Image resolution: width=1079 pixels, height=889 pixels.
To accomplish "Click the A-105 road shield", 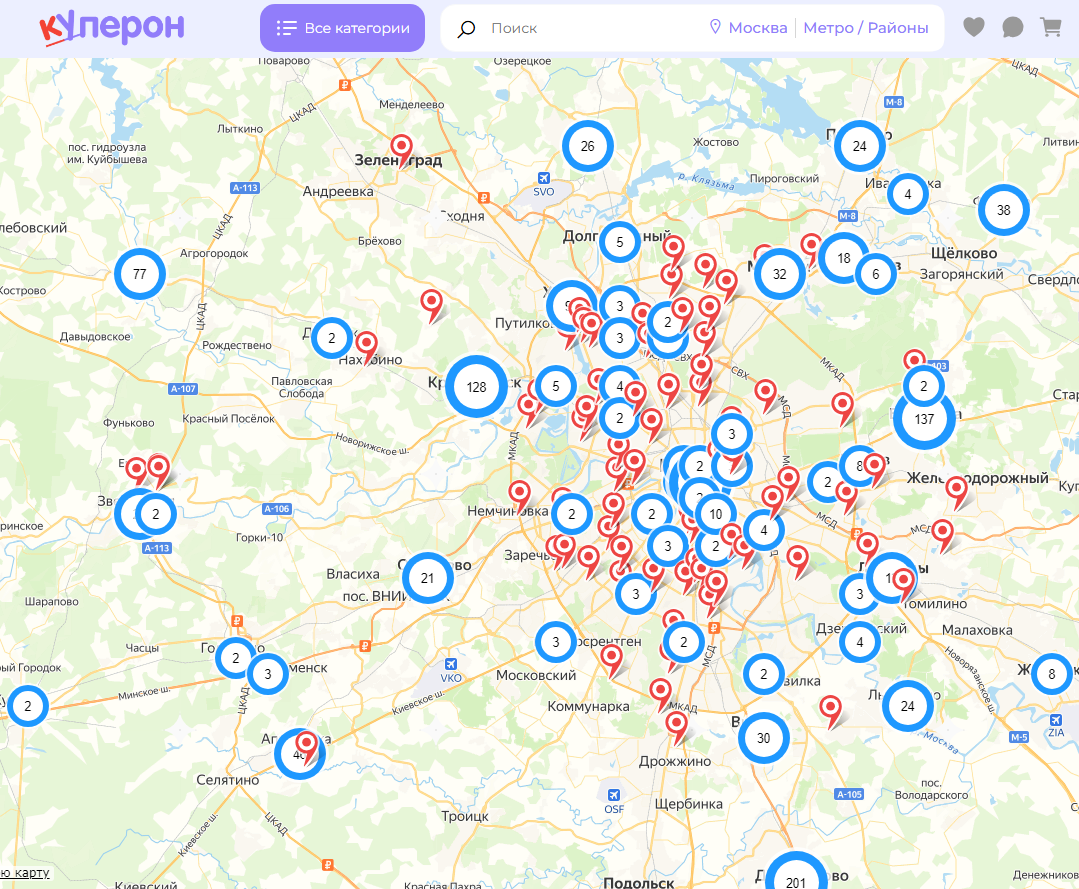I will [x=849, y=794].
